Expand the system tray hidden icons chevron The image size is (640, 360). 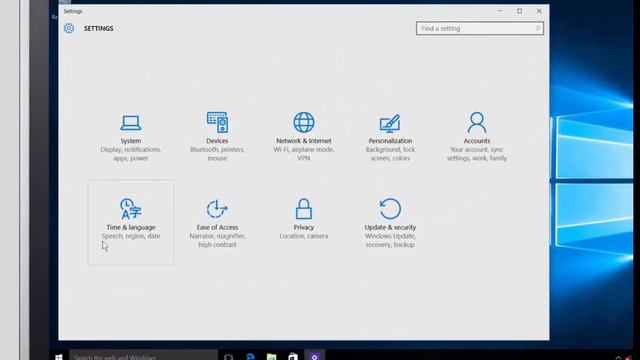coord(618,357)
